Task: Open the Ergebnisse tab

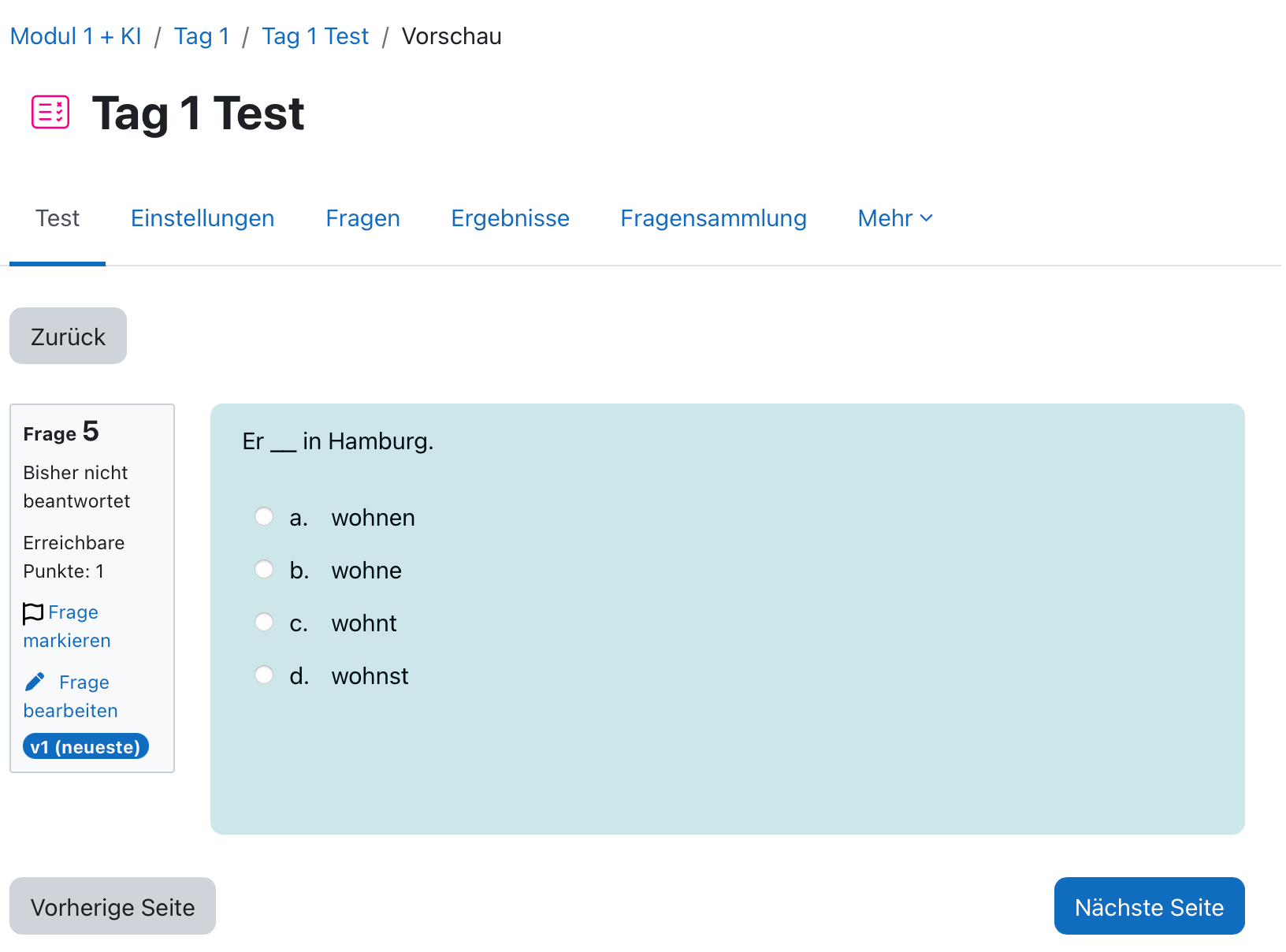Action: (x=510, y=218)
